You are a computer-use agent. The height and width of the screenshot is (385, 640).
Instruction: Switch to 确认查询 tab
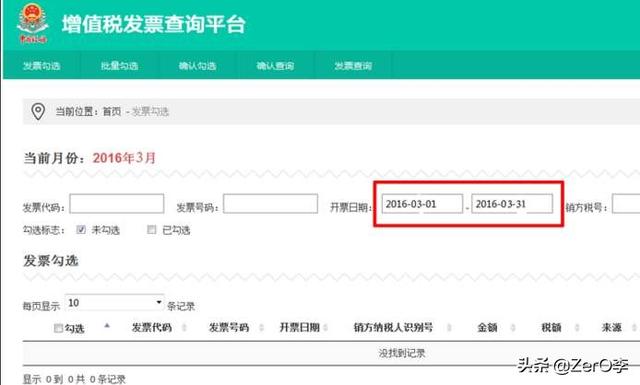(275, 65)
